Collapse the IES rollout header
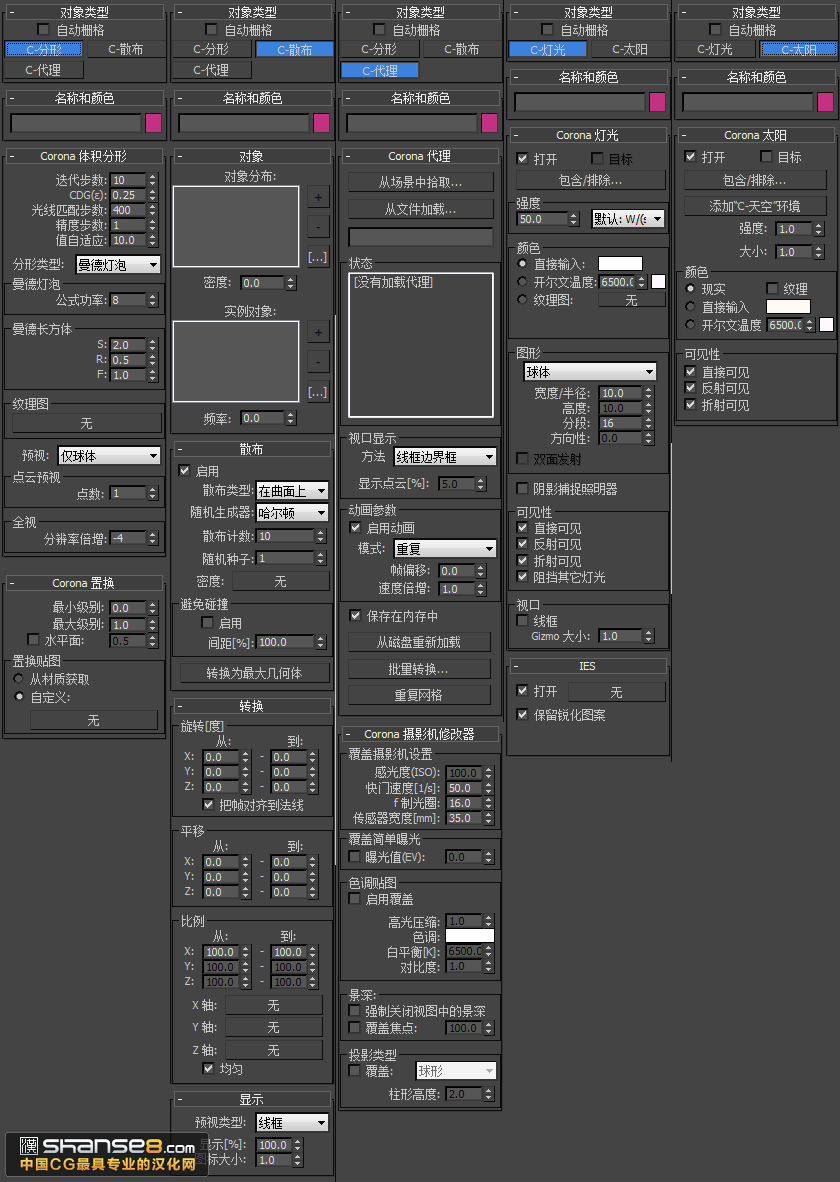Image resolution: width=840 pixels, height=1182 pixels. [x=588, y=666]
